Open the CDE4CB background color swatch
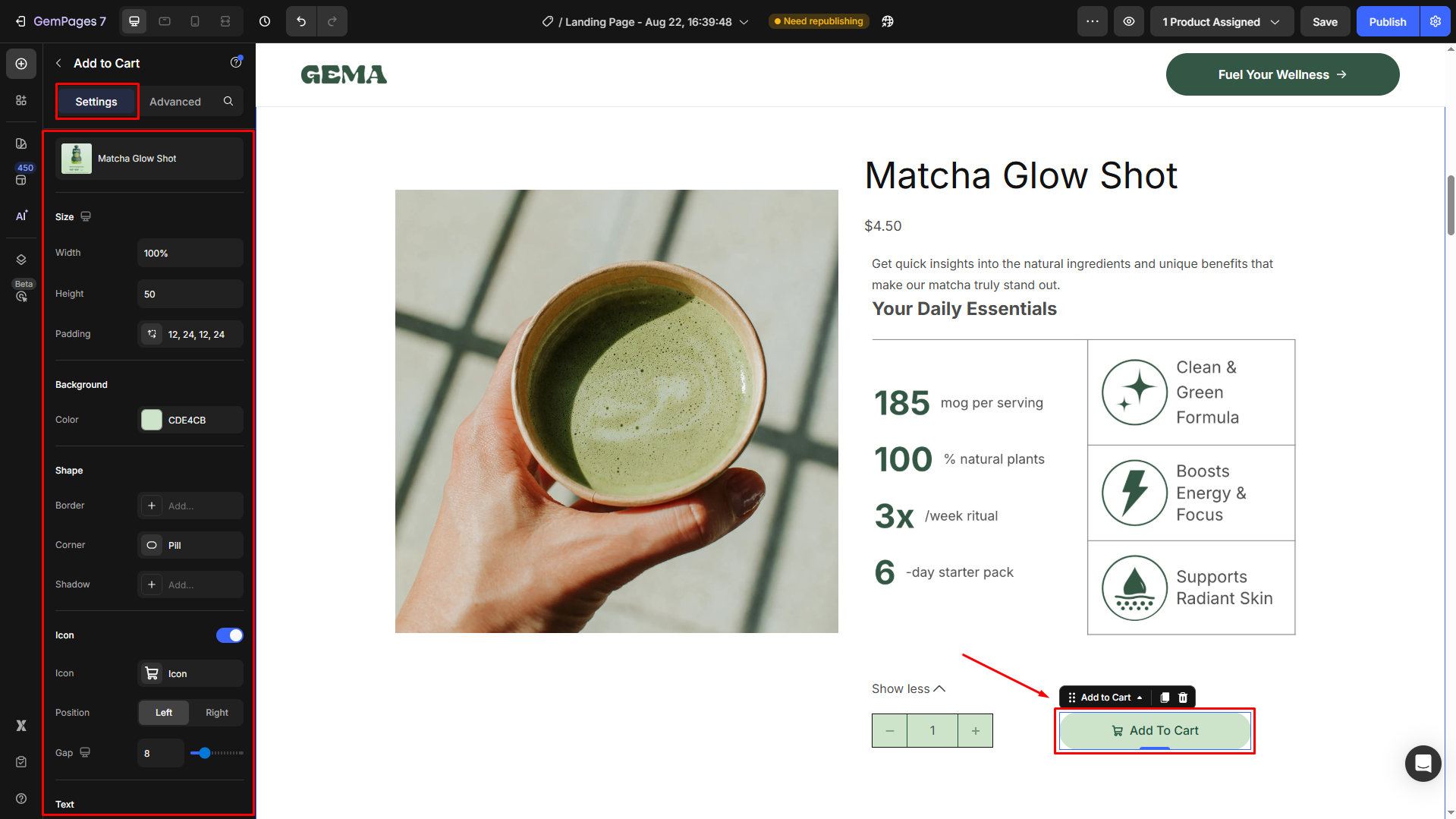Viewport: 1456px width, 819px height. click(152, 420)
